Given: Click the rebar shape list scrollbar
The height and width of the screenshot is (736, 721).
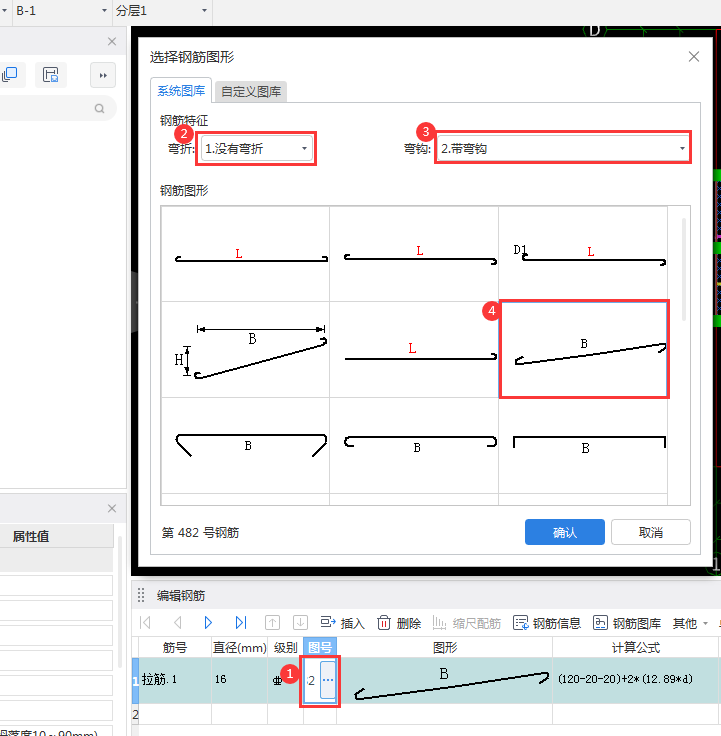Looking at the screenshot, I should pos(684,269).
